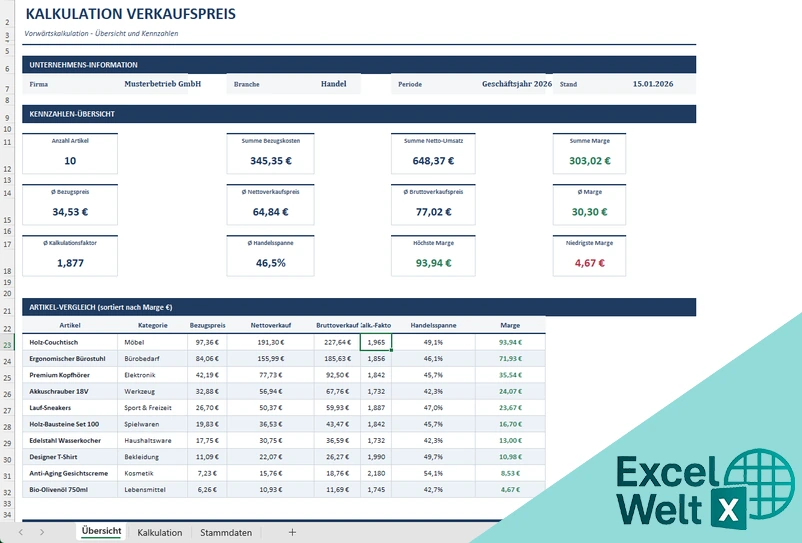The width and height of the screenshot is (802, 543).
Task: Switch to the Kalkulation sheet tab
Action: (160, 532)
